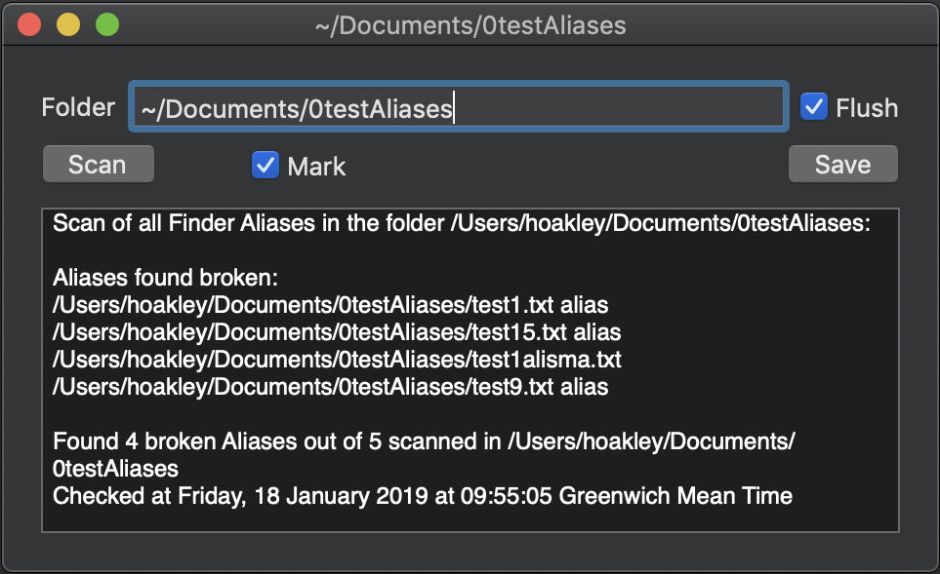Click the 'Aliases found broken:' heading line
This screenshot has height=574, width=940.
(x=164, y=278)
